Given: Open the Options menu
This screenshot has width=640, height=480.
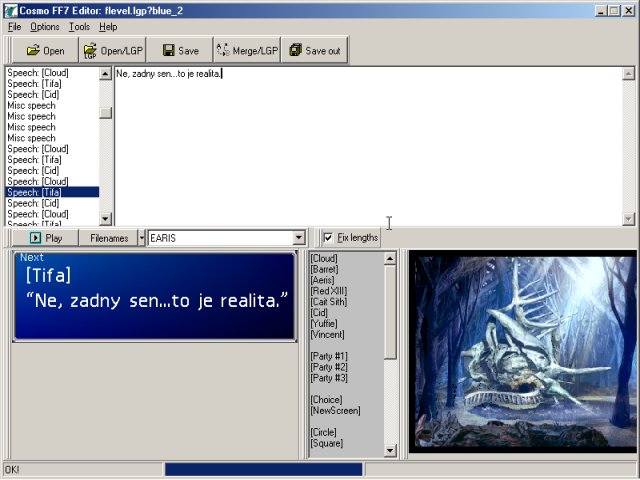Looking at the screenshot, I should click(x=45, y=27).
